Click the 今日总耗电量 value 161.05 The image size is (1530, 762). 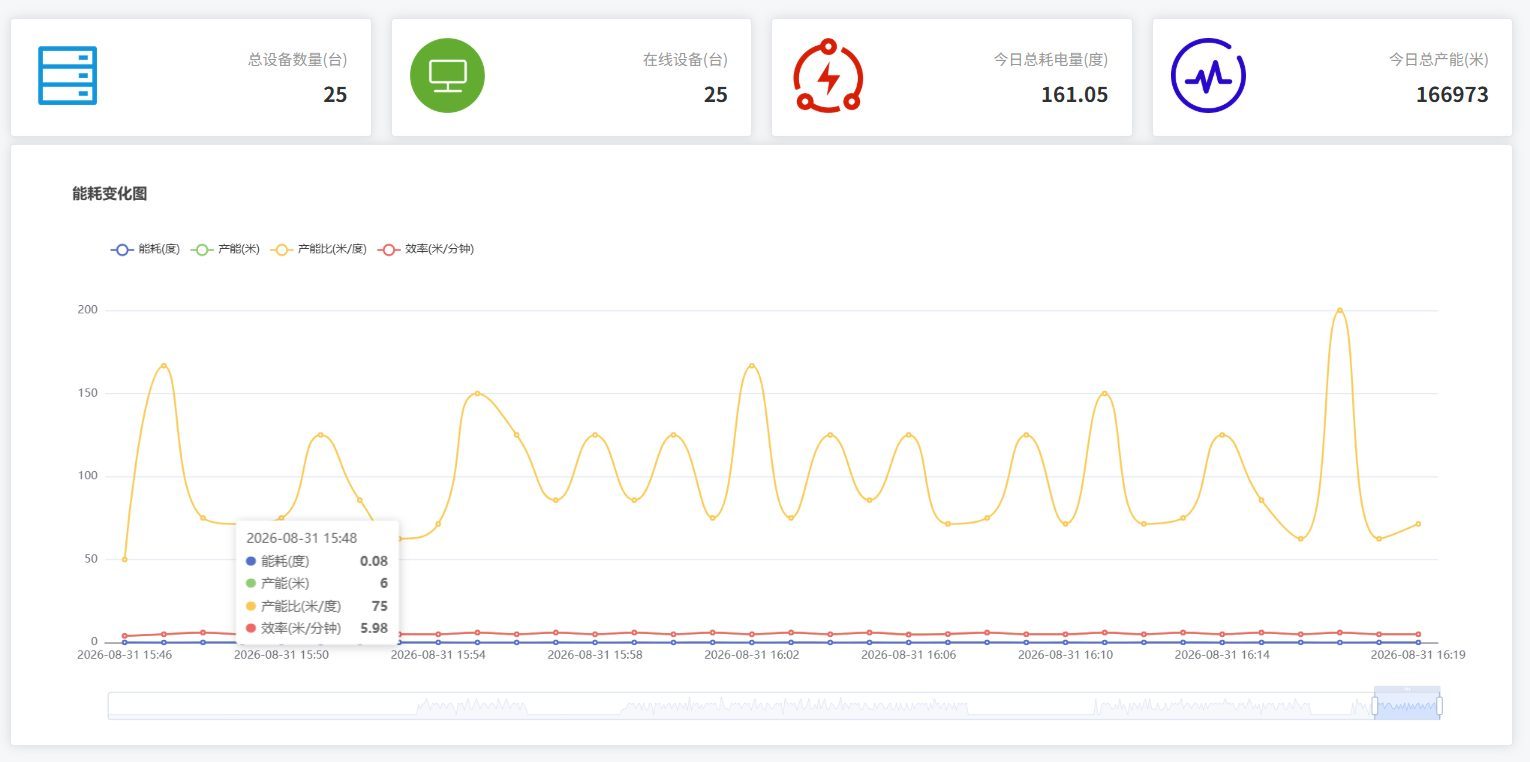click(x=1074, y=95)
